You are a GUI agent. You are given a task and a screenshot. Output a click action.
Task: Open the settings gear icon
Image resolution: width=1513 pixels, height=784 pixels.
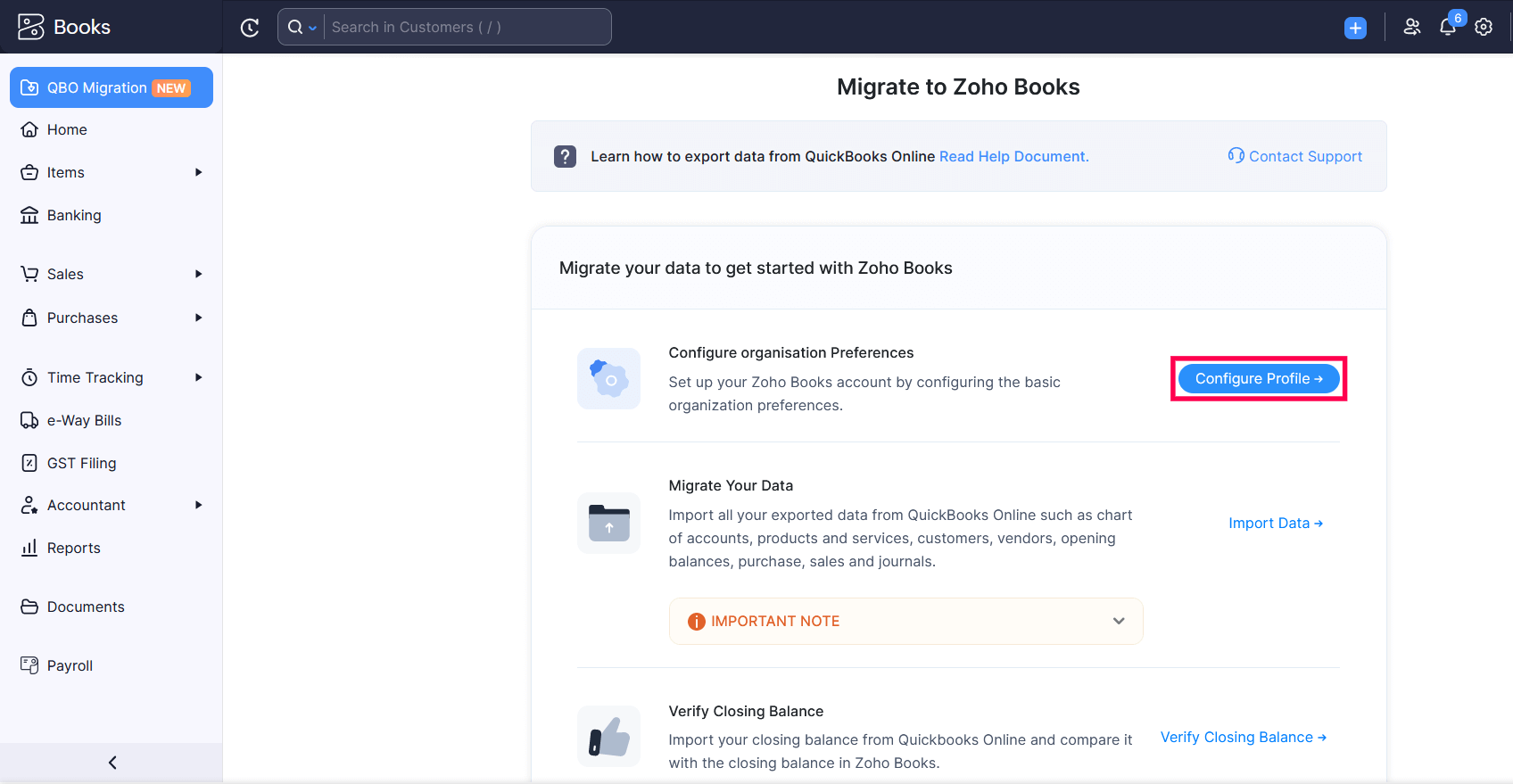pos(1484,28)
